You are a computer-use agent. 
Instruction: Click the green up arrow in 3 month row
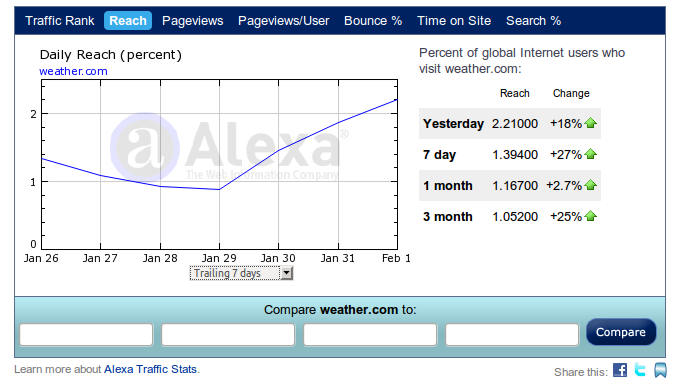coord(591,216)
